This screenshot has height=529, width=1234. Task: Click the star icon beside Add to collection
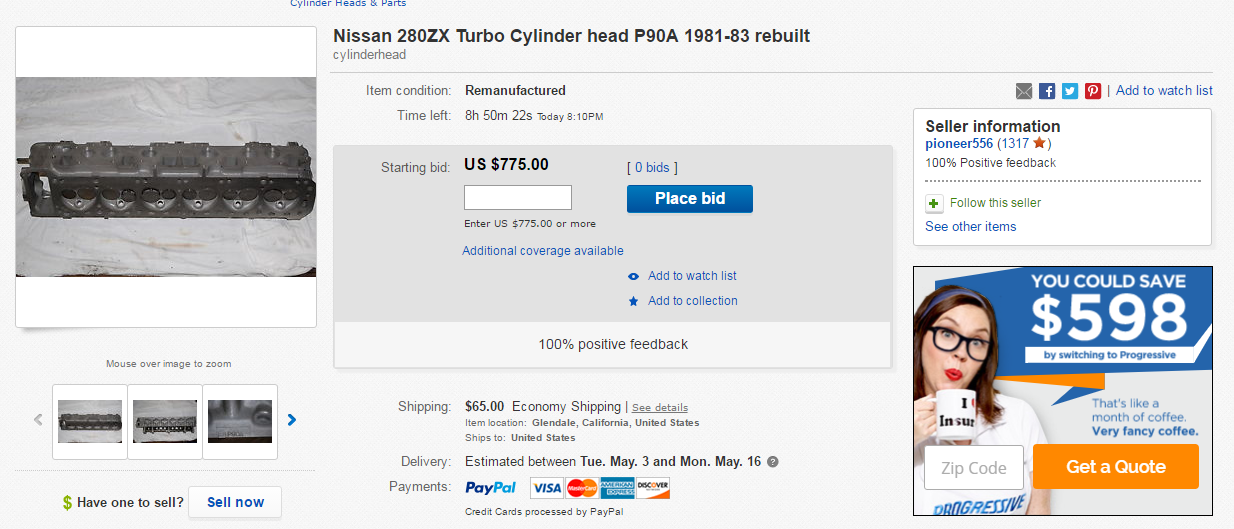pos(633,301)
